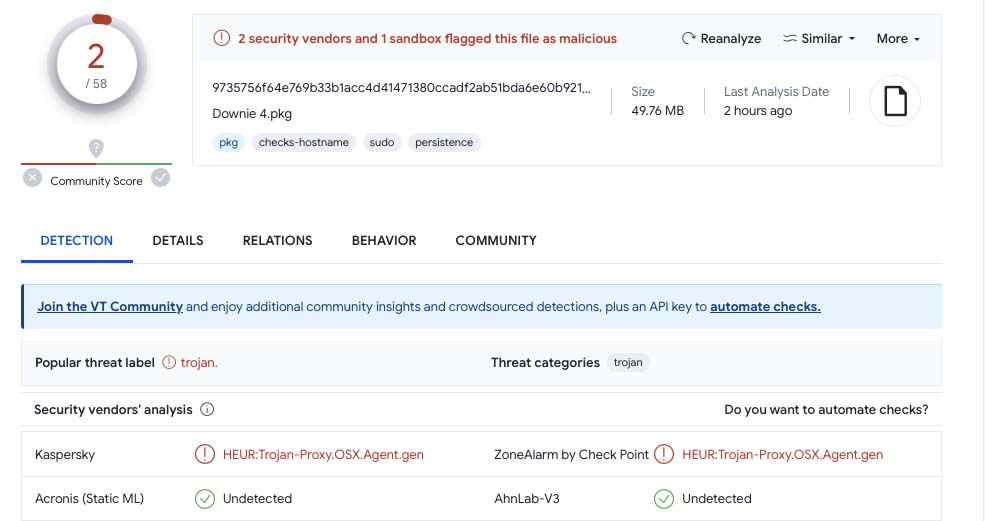Select the Relations tab
This screenshot has height=521, width=985.
[277, 241]
